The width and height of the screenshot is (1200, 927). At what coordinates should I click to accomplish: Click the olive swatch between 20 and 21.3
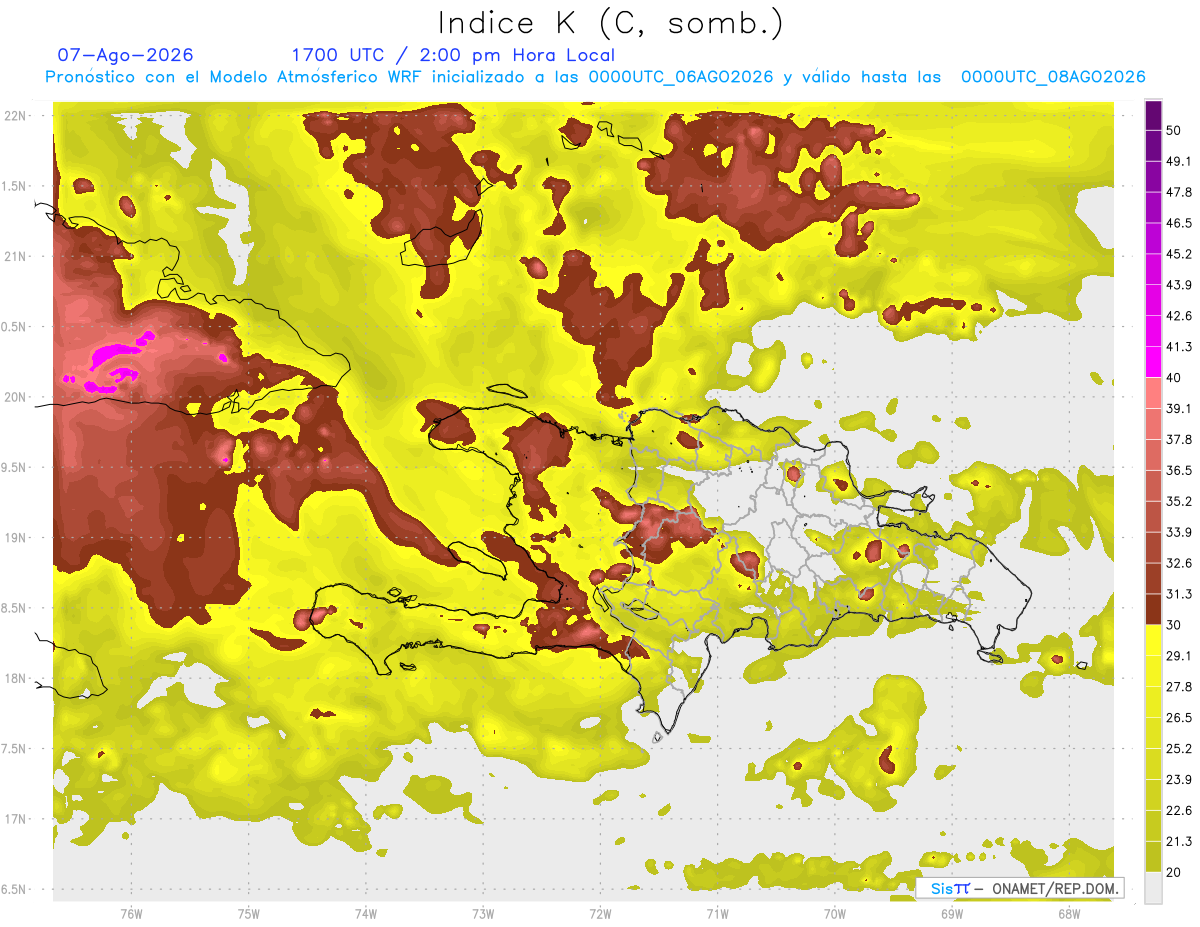pos(1153,856)
